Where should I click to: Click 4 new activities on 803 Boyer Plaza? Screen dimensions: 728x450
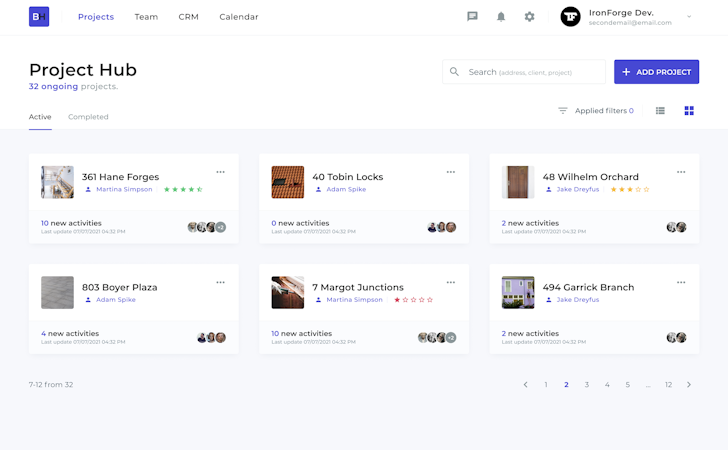pyautogui.click(x=70, y=334)
